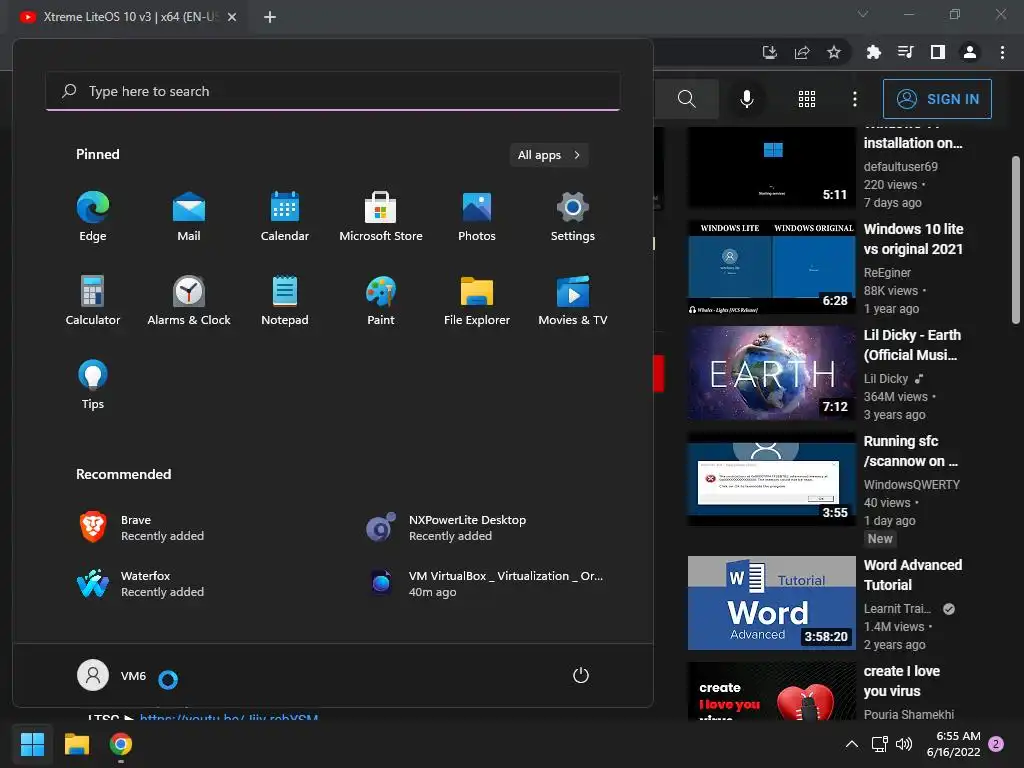Open the YouTube apps grid

click(x=807, y=99)
